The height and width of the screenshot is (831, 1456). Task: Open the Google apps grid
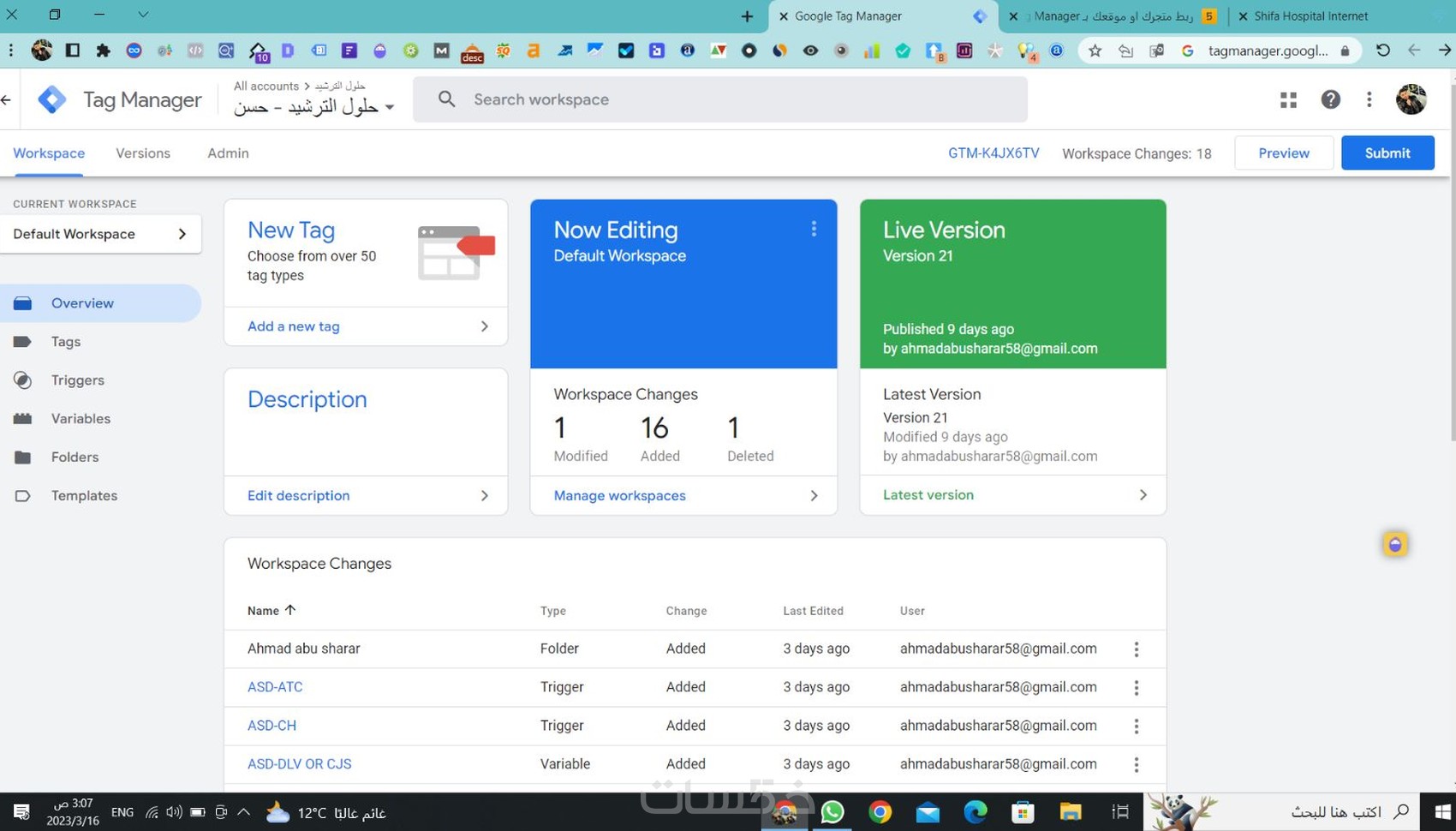click(x=1288, y=100)
